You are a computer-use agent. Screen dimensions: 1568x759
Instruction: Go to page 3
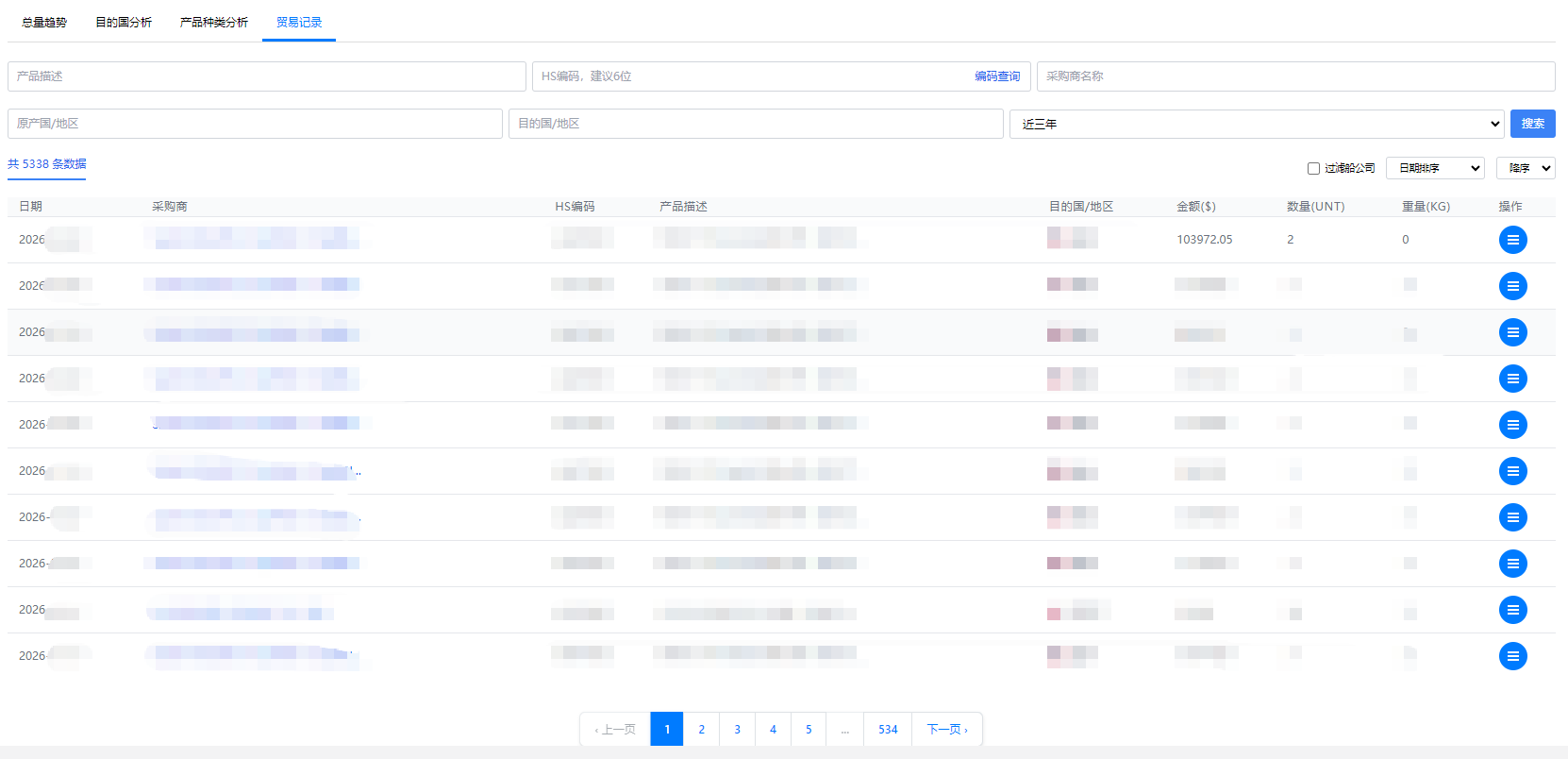[x=737, y=729]
